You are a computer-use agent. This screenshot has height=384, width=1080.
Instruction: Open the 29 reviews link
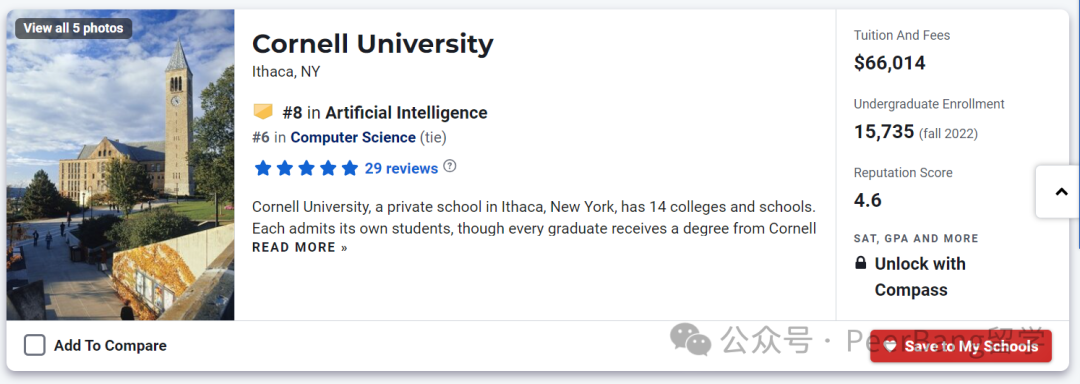pyautogui.click(x=401, y=169)
